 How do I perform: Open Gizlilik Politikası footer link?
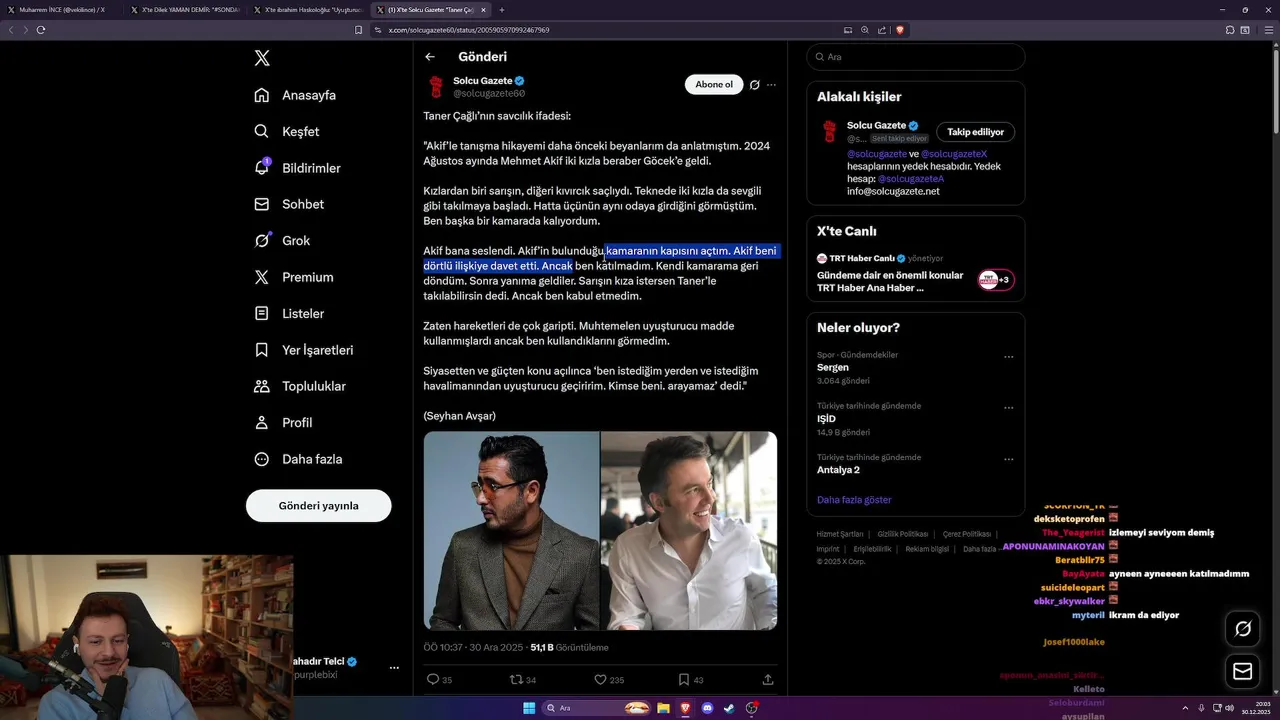(x=903, y=535)
